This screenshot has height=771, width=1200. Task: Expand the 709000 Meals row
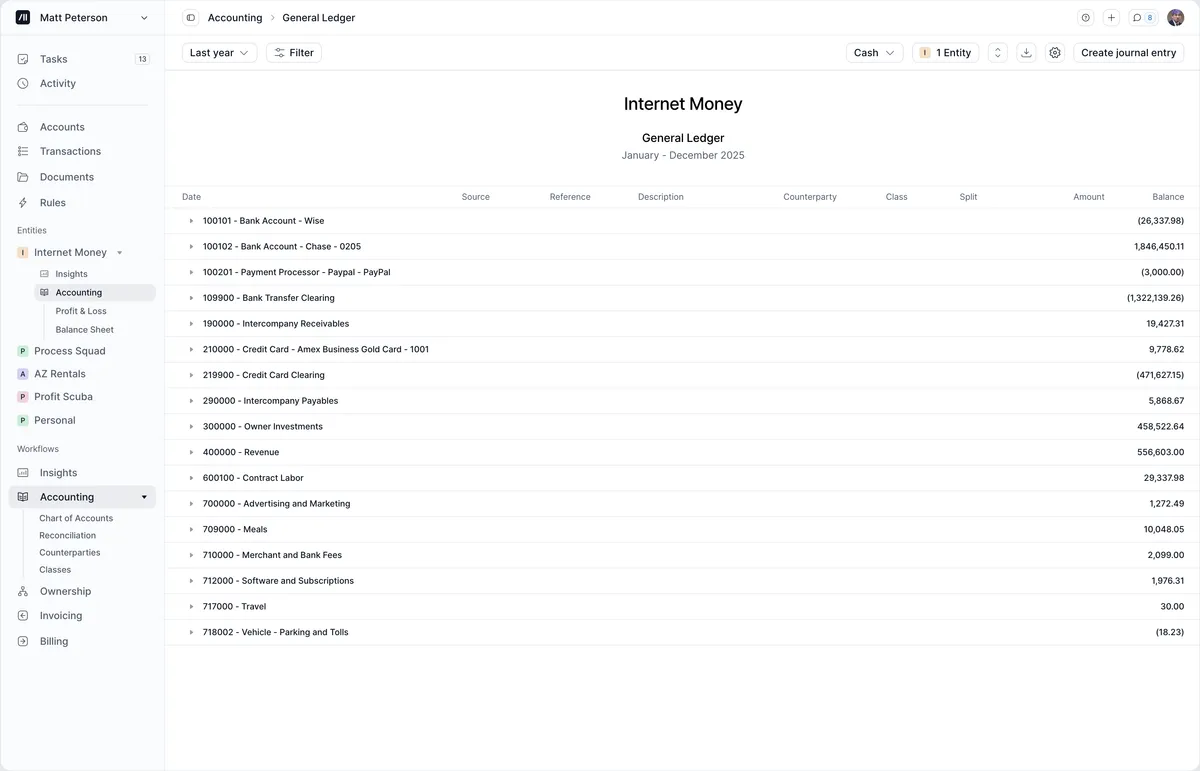tap(191, 530)
